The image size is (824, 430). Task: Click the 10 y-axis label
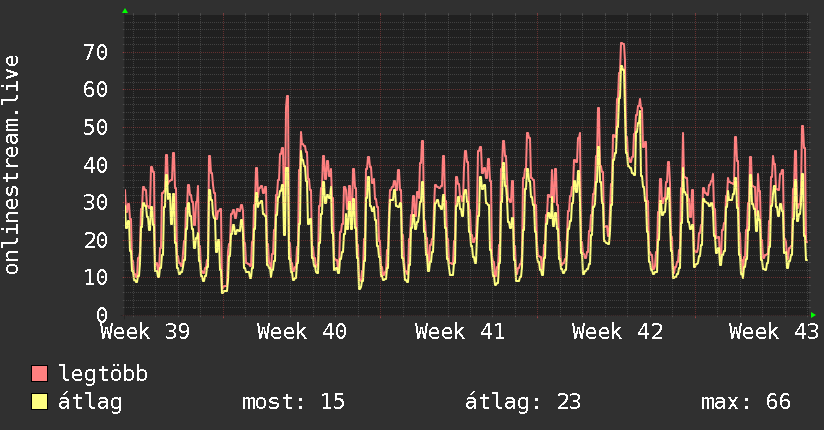click(96, 278)
